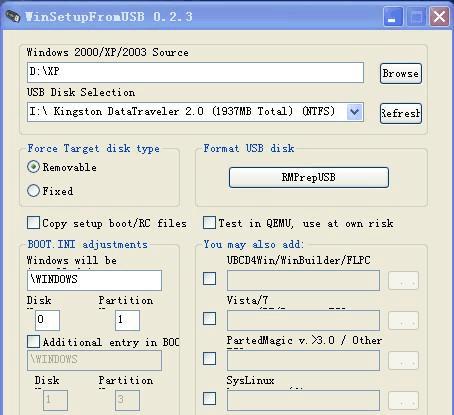
Task: Enable Test in QEMU checkbox
Action: click(209, 223)
